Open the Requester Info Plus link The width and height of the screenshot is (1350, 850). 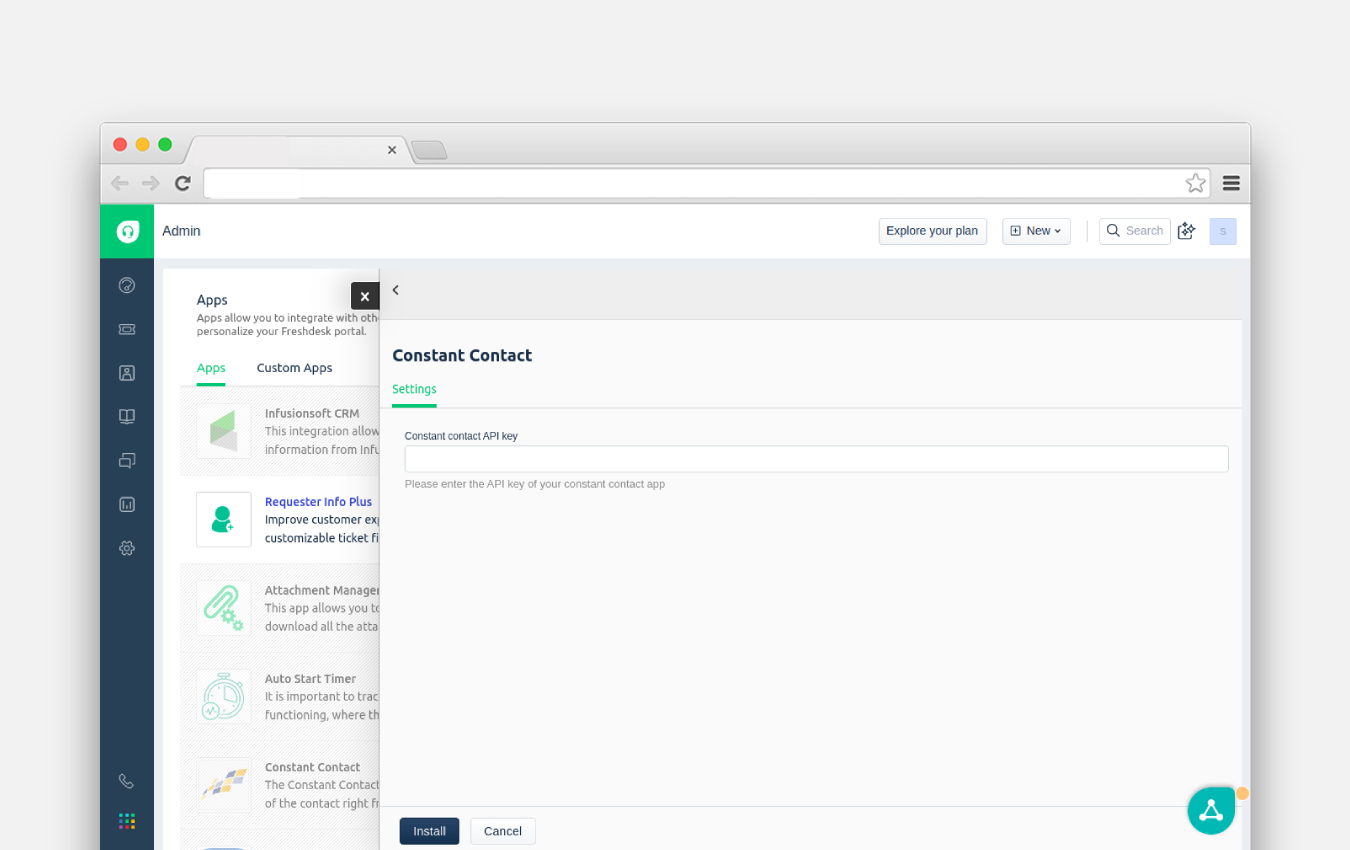[x=318, y=502]
